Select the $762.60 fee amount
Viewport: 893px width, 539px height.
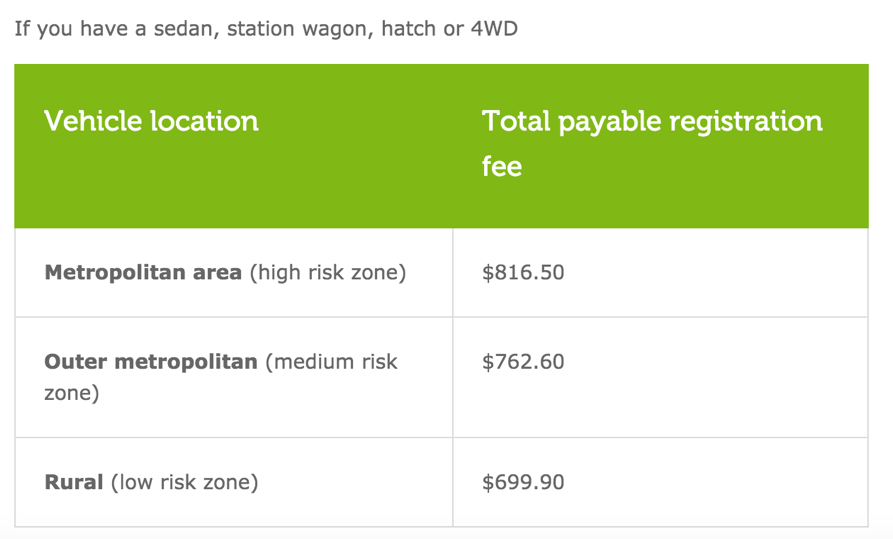523,362
